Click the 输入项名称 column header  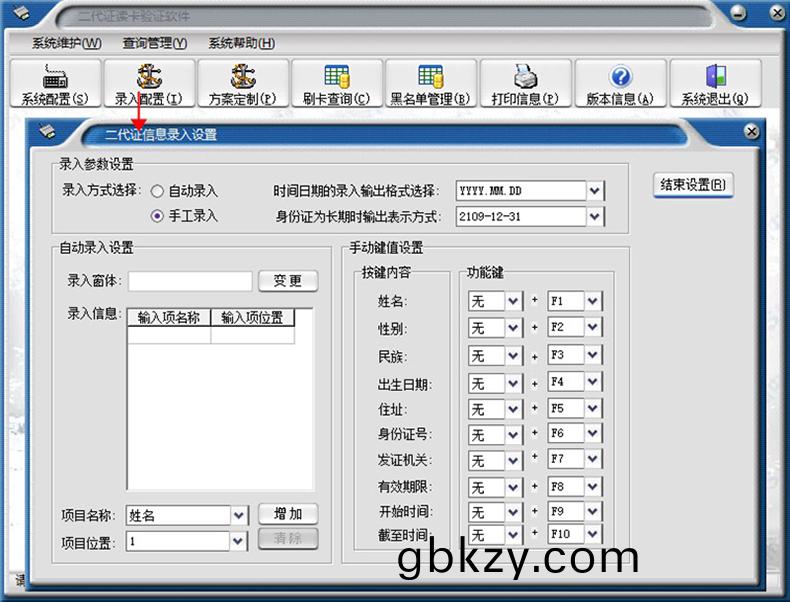(169, 318)
